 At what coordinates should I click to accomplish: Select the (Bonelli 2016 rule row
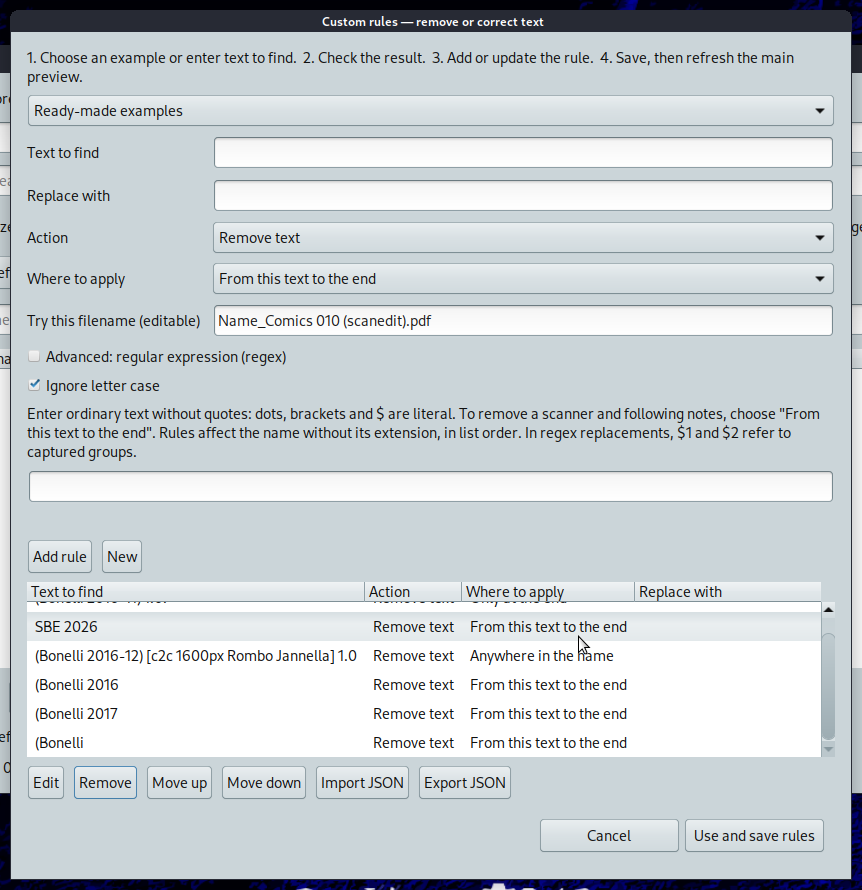tap(423, 685)
